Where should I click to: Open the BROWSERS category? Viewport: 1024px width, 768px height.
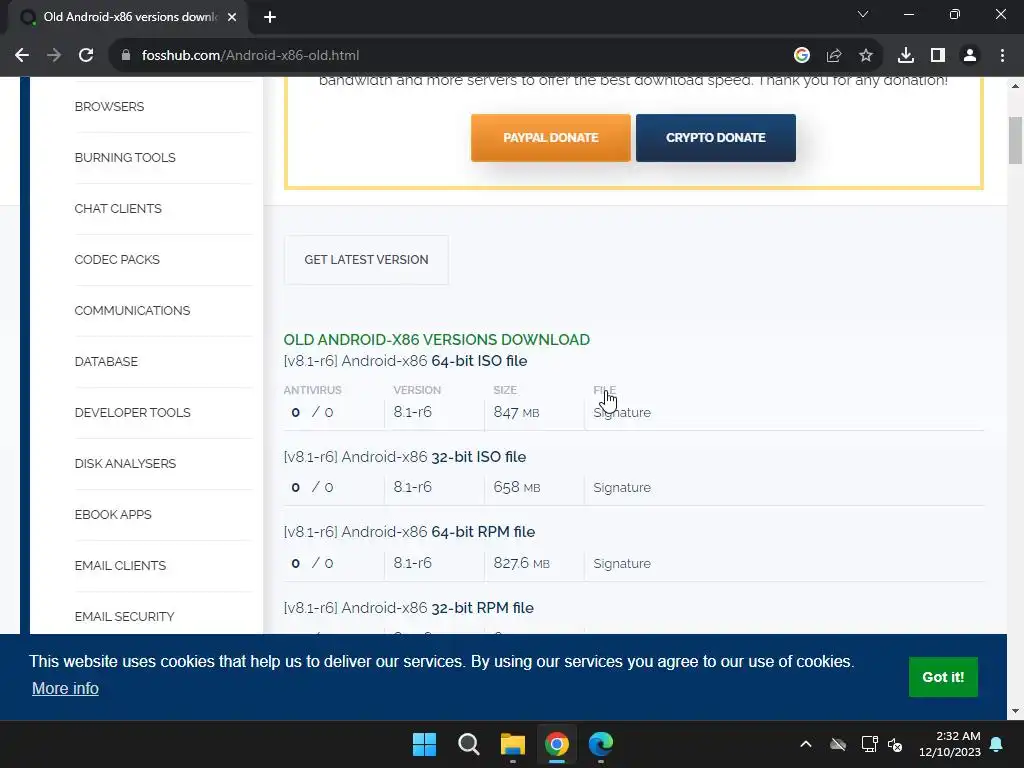109,106
